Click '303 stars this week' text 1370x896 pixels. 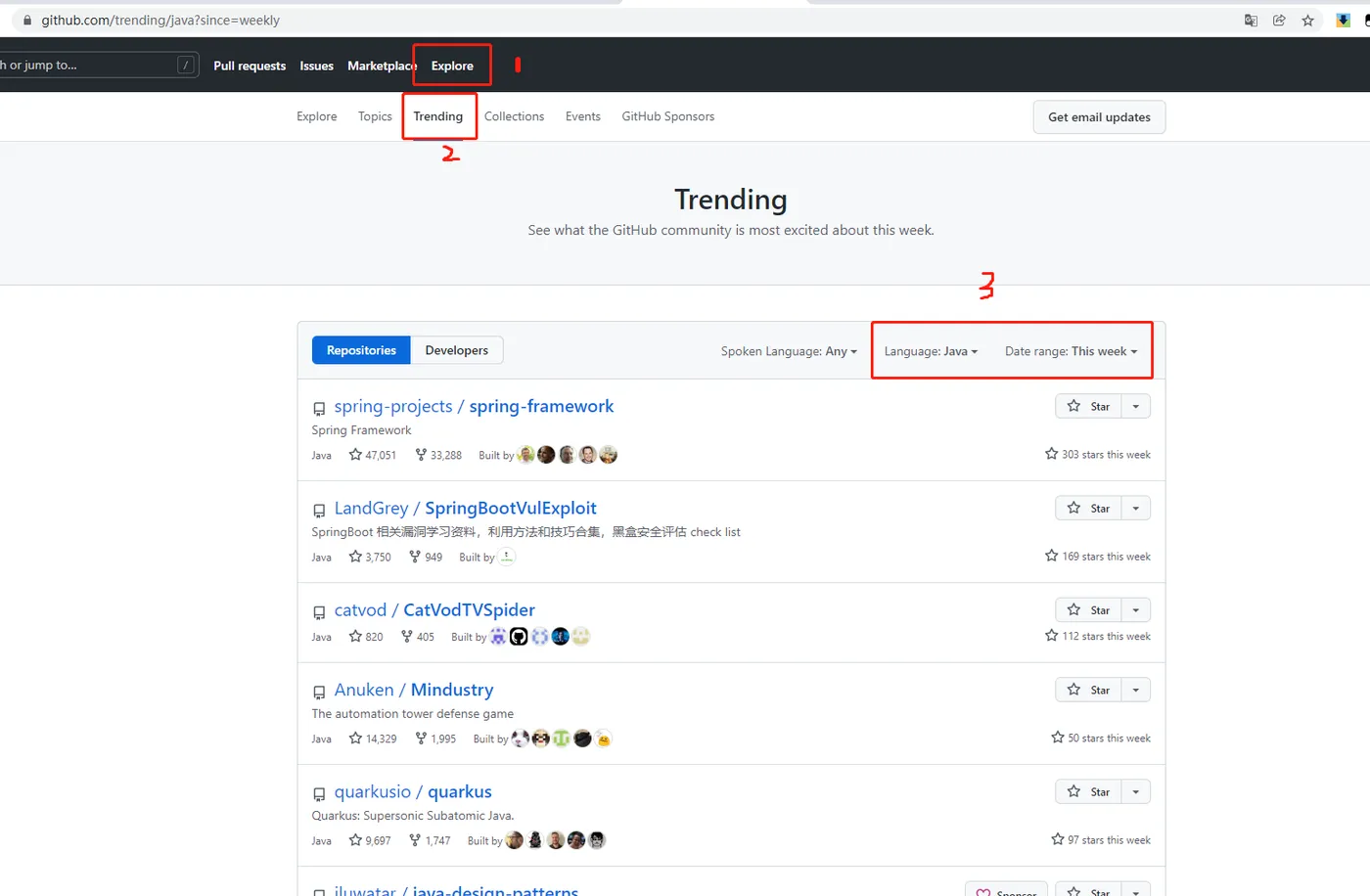pyautogui.click(x=1098, y=454)
